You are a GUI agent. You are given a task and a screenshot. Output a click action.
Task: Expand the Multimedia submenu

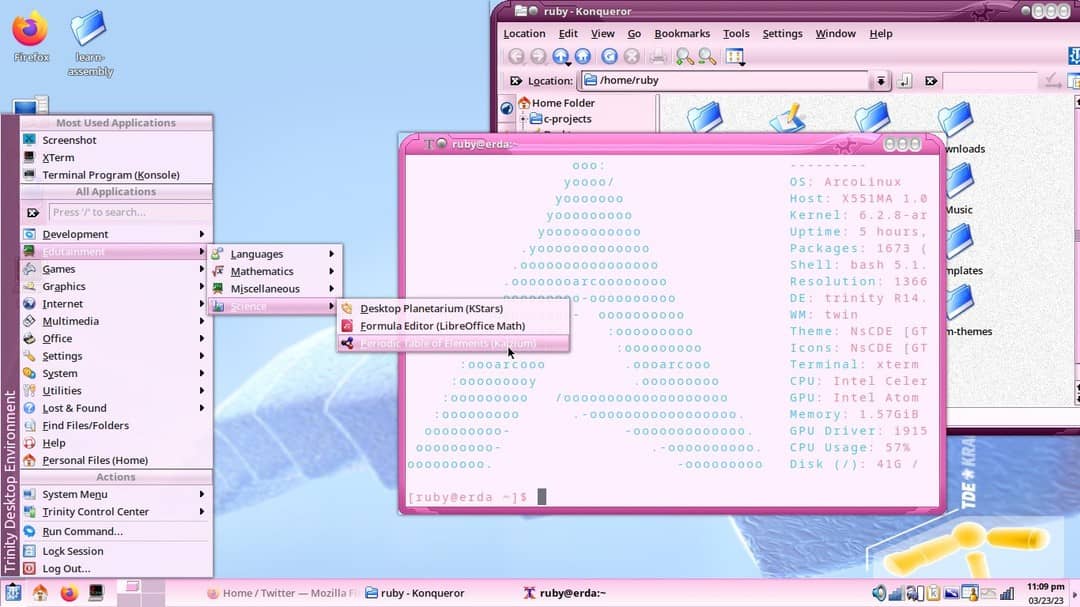tap(116, 321)
